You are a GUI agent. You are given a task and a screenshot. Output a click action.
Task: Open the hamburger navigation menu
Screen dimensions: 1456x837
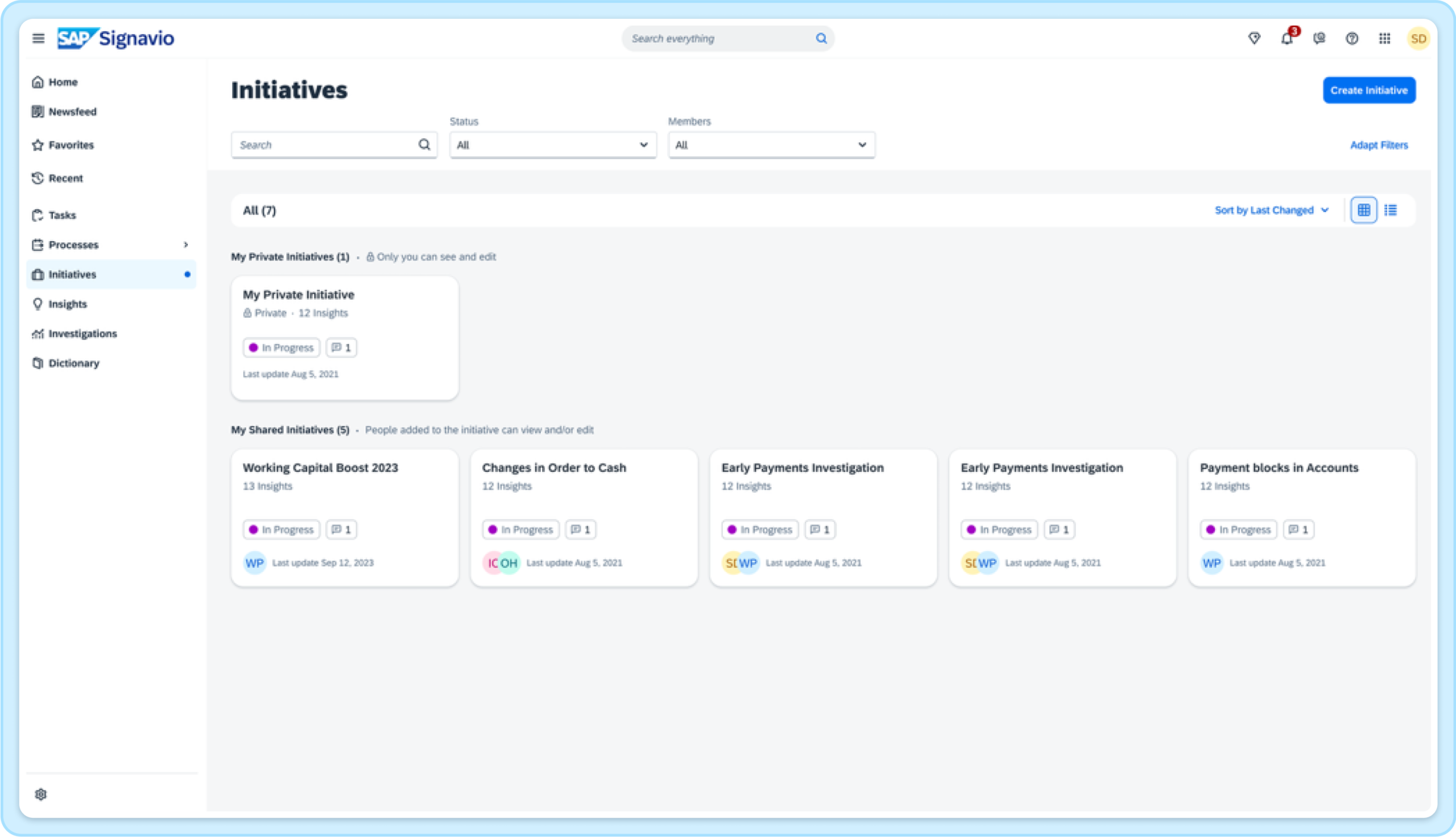pyautogui.click(x=38, y=39)
